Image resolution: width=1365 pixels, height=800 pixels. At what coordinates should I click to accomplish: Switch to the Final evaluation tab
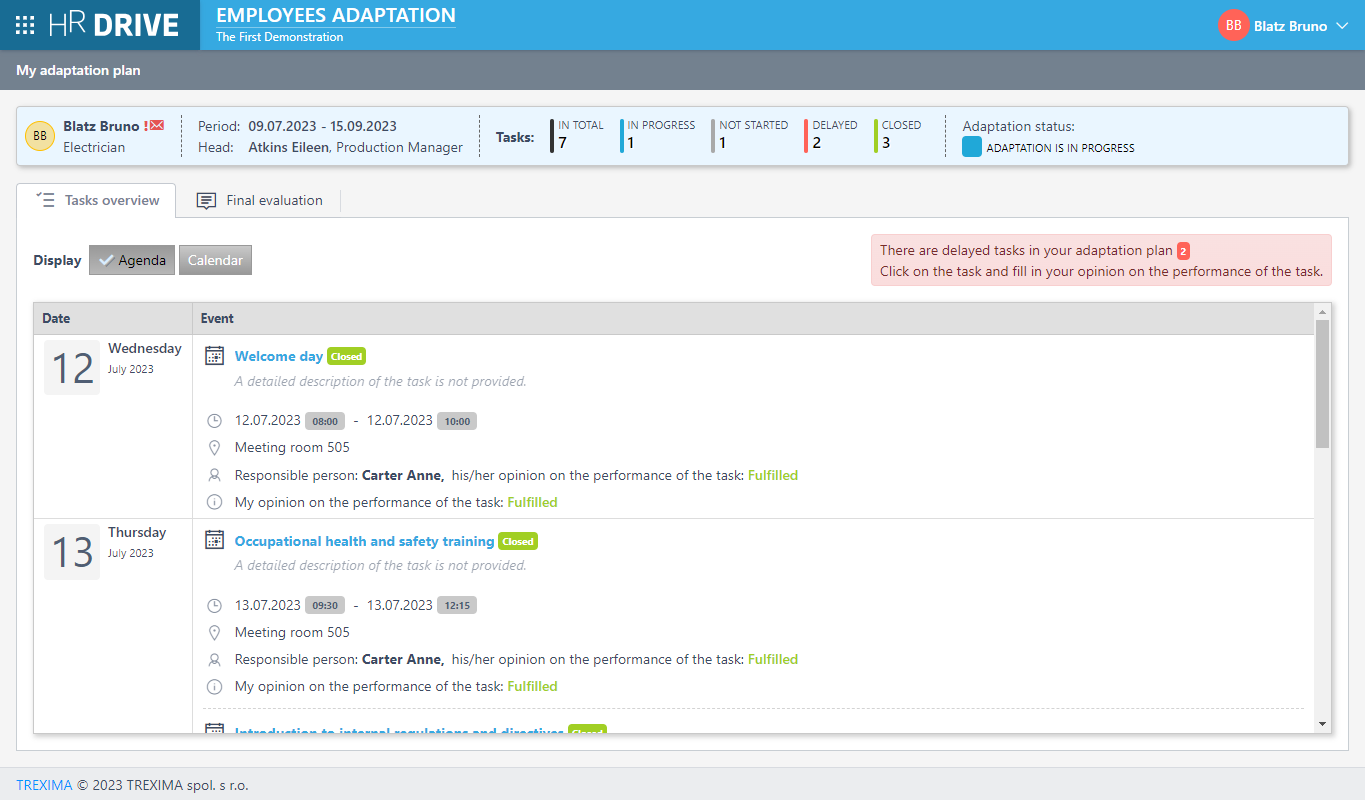pyautogui.click(x=261, y=200)
